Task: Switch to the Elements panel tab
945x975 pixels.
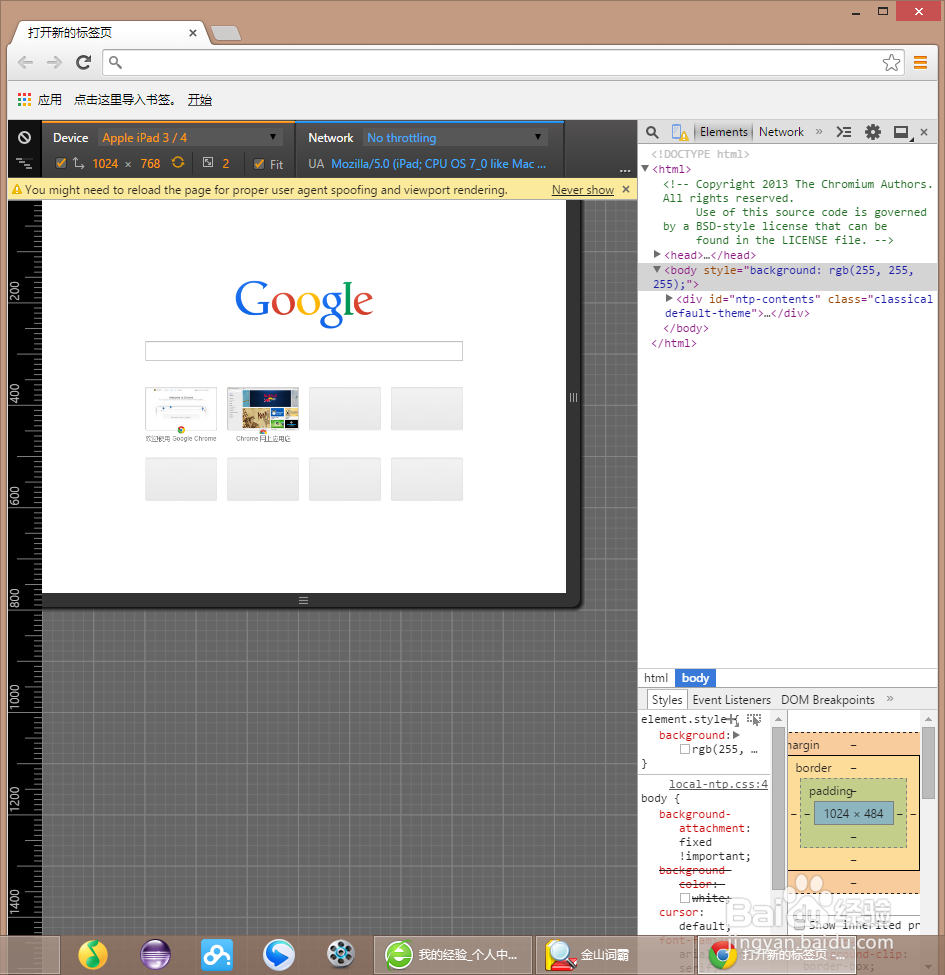Action: pyautogui.click(x=724, y=132)
